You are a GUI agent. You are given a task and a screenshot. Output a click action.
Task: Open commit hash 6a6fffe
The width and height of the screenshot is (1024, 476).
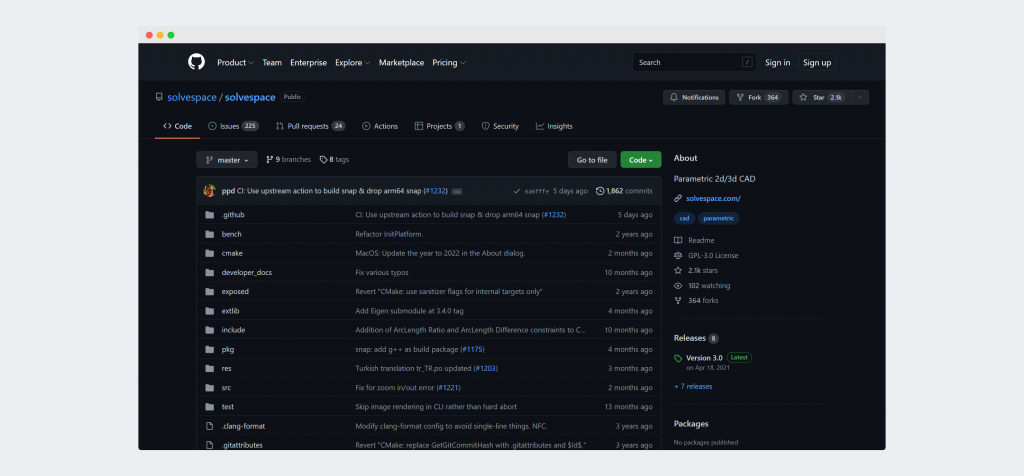click(x=537, y=191)
